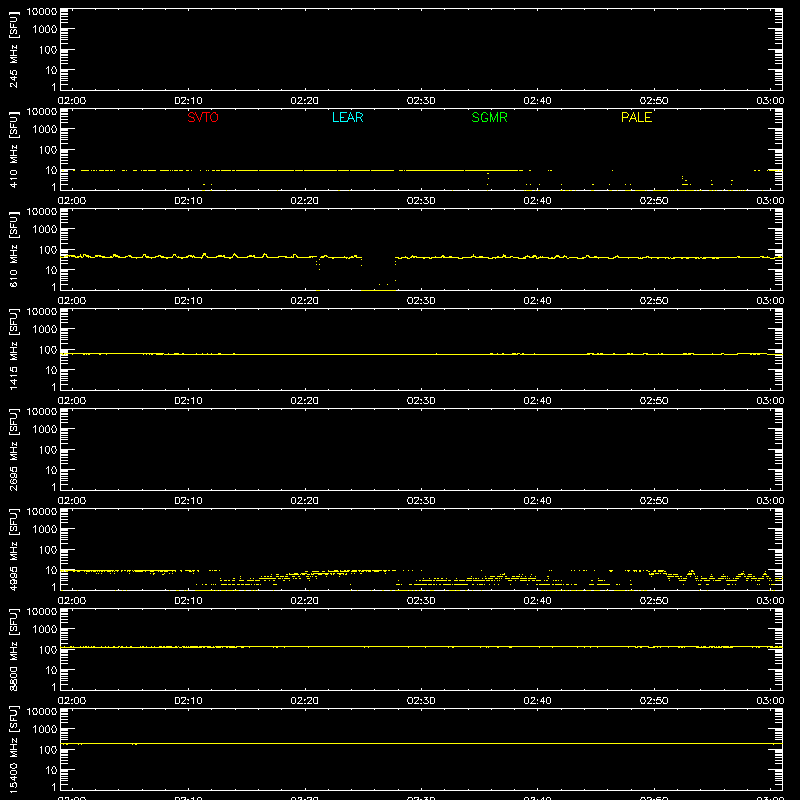Image resolution: width=800 pixels, height=800 pixels.
Task: Click 02:00 time label below 8800 MHz plot
Action: [72, 701]
